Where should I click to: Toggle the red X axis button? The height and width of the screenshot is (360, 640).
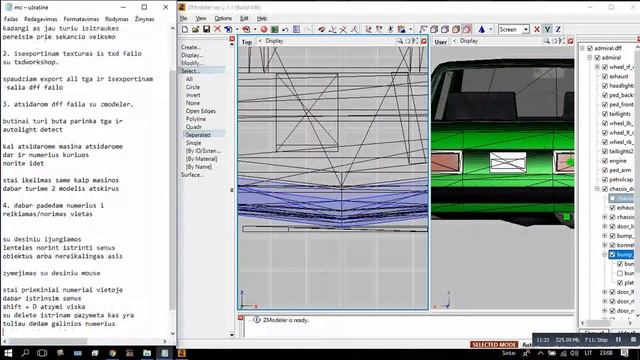tap(537, 29)
